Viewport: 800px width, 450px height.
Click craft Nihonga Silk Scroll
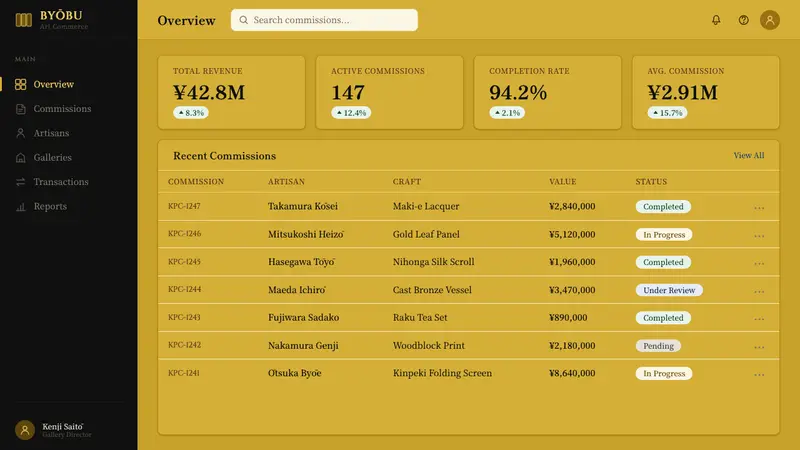[433, 262]
